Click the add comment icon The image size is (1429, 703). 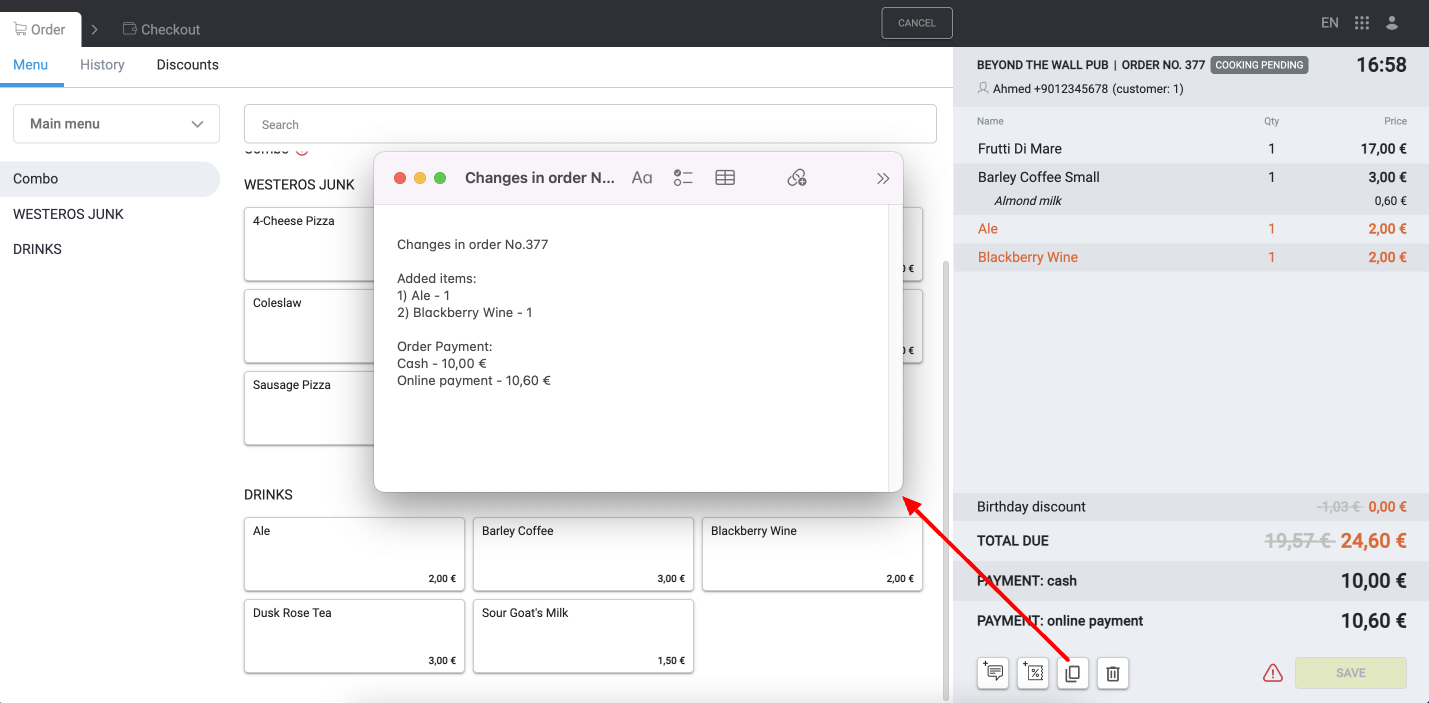pos(994,673)
